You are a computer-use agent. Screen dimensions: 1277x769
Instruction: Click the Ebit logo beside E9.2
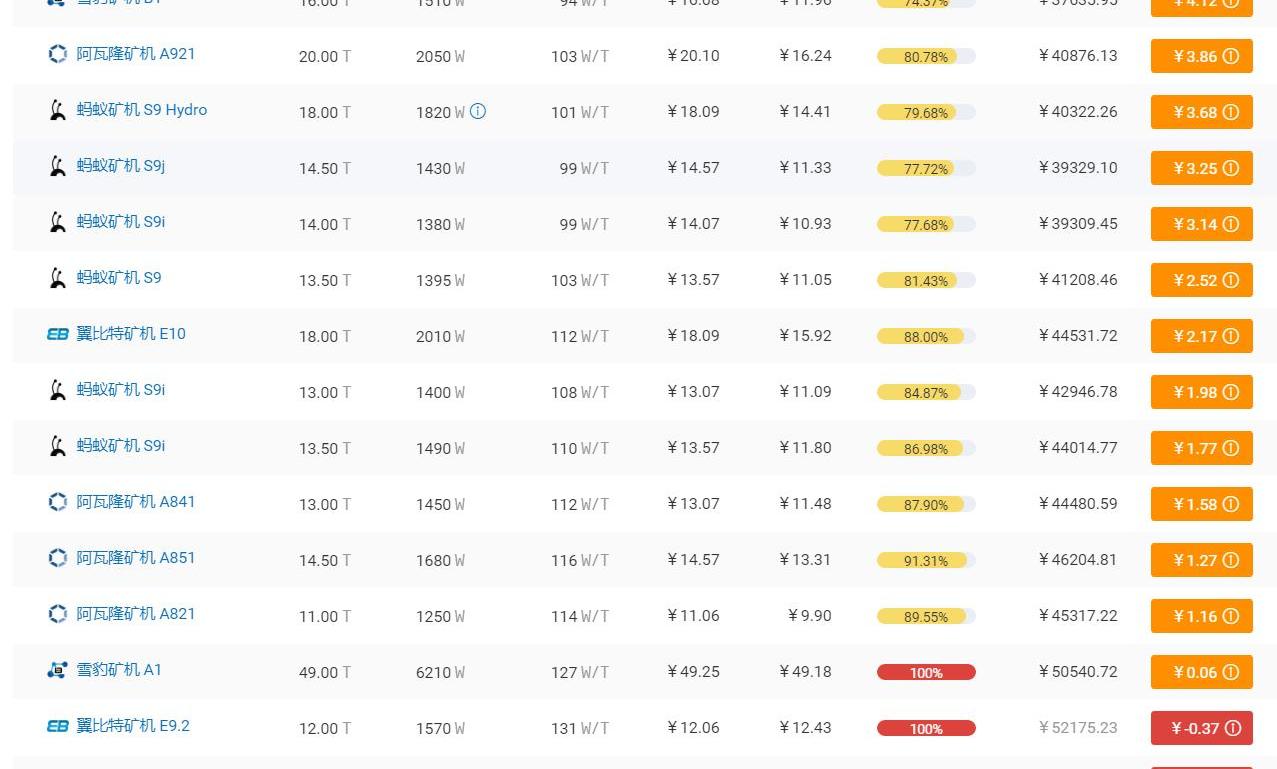(x=58, y=726)
